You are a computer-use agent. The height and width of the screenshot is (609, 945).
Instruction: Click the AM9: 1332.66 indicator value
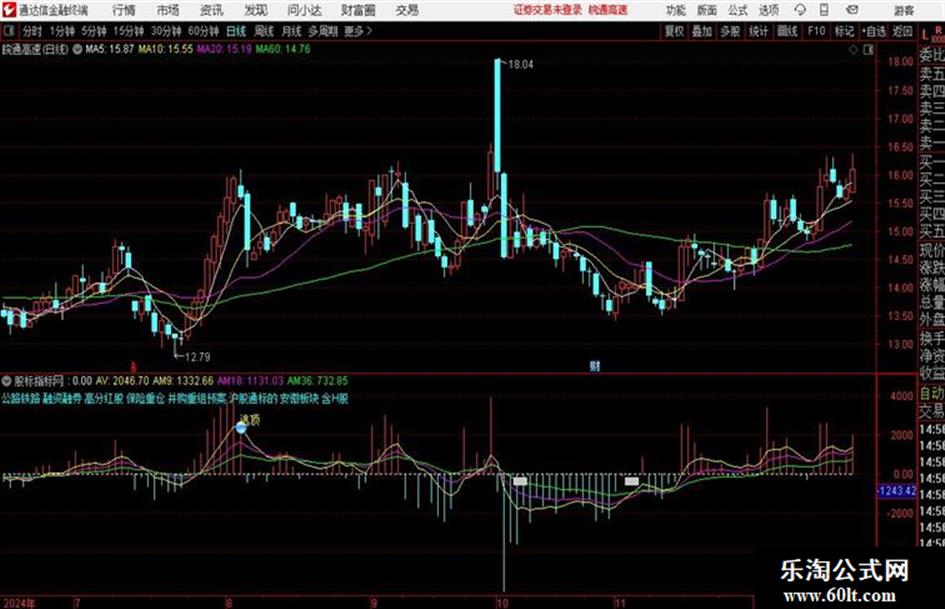coord(183,381)
